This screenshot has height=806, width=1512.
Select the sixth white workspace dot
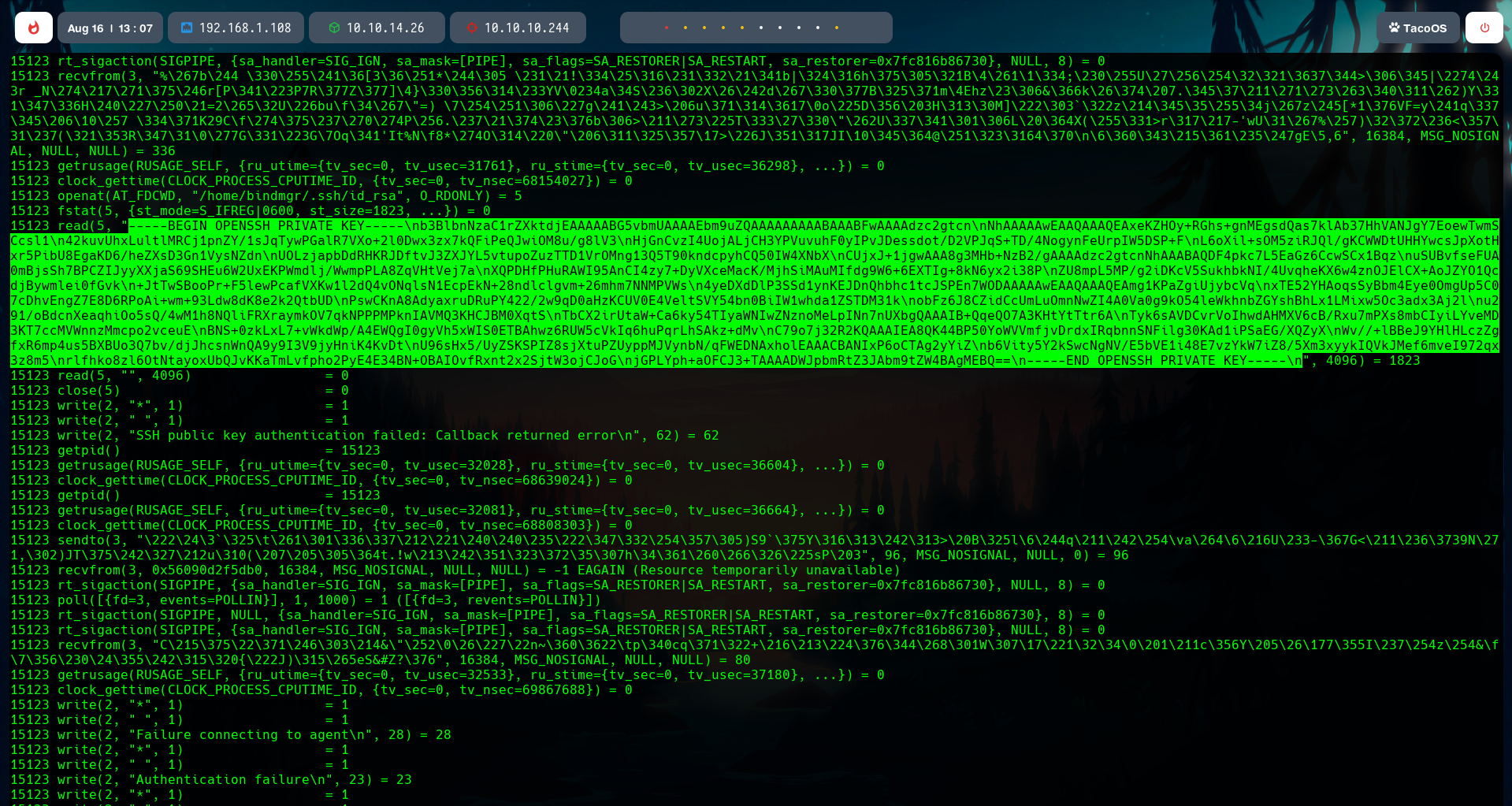tap(761, 28)
